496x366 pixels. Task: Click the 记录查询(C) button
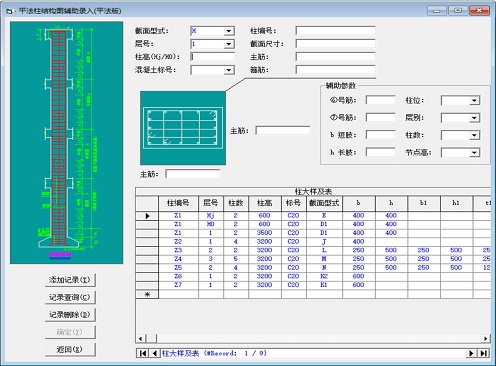click(x=70, y=297)
